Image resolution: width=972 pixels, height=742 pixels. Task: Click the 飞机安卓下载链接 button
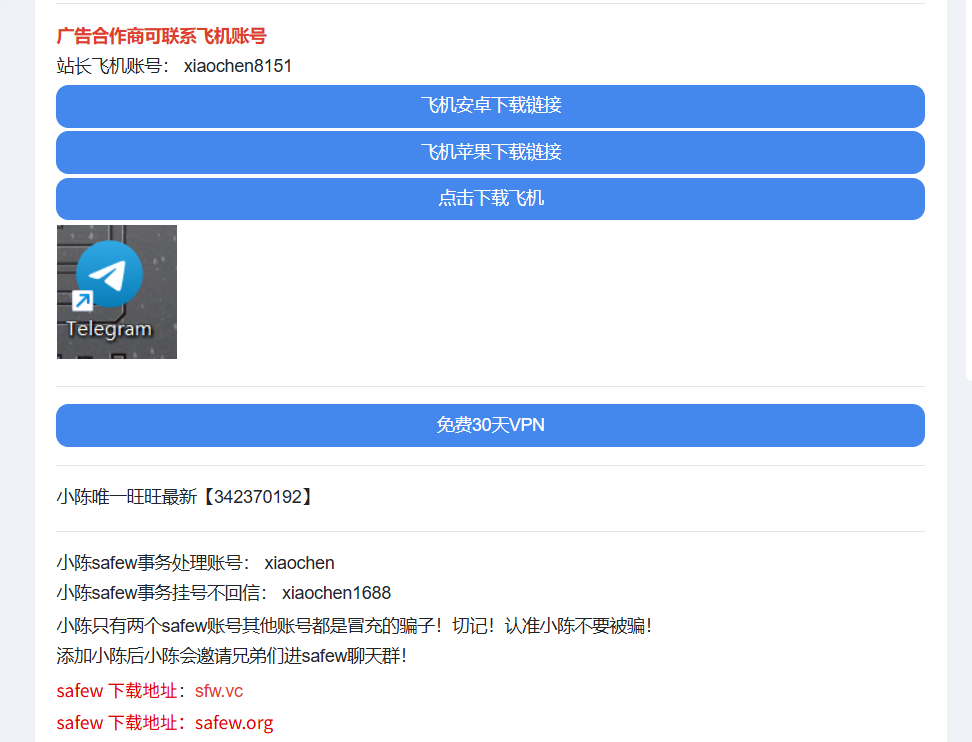pyautogui.click(x=490, y=106)
